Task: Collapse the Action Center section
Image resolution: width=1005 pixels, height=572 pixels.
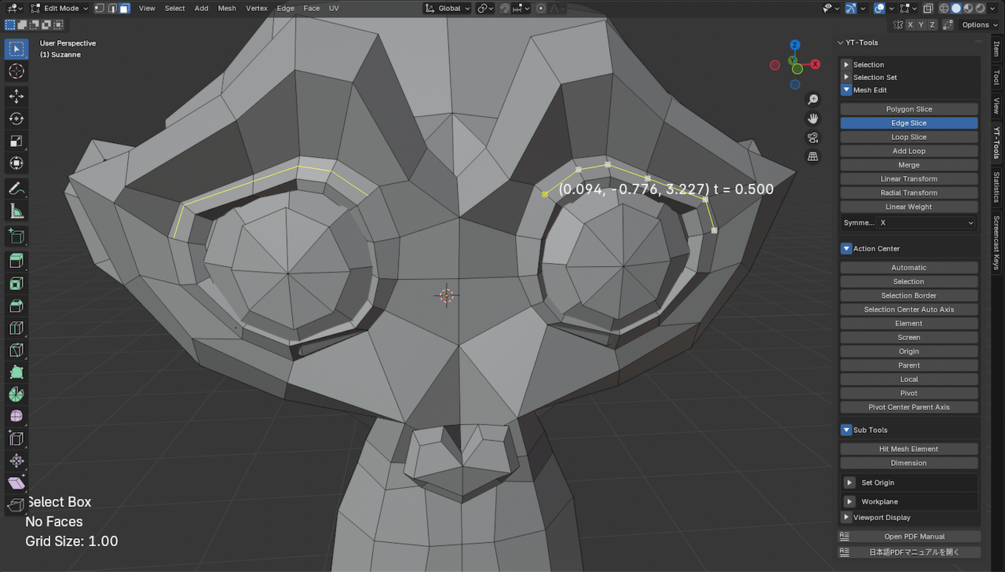Action: (846, 248)
